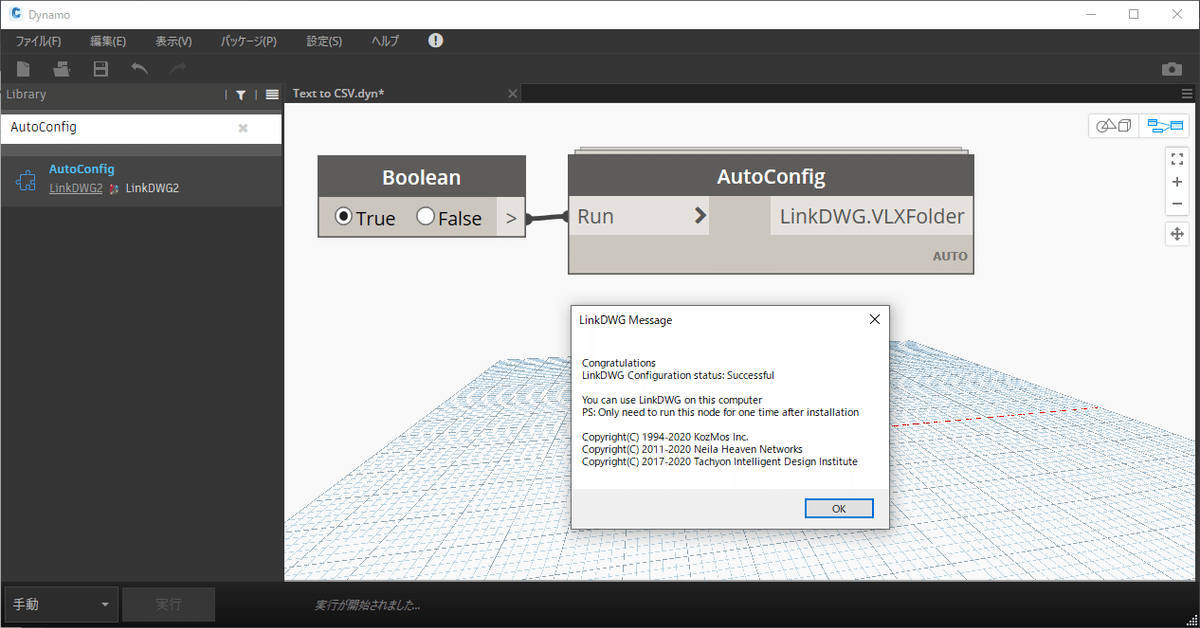1200x628 pixels.
Task: Click the exclamation notification icon in menu bar
Action: [x=435, y=41]
